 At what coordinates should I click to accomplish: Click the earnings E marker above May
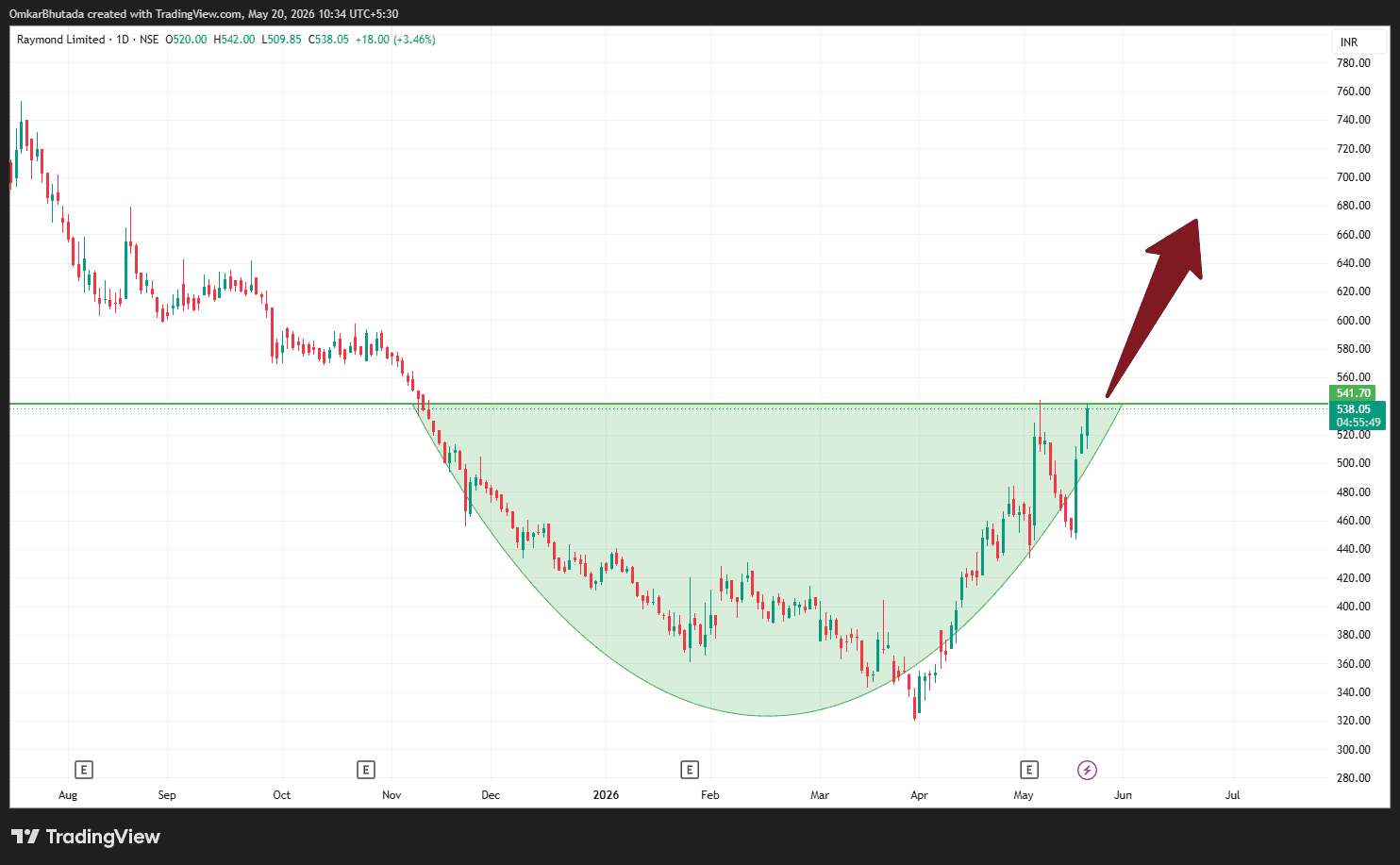click(1029, 770)
